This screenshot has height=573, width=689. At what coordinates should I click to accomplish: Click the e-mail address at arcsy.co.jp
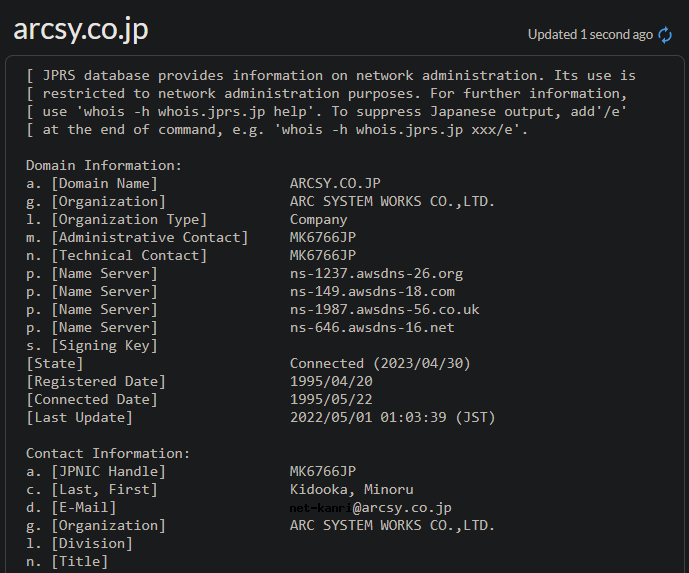point(370,508)
